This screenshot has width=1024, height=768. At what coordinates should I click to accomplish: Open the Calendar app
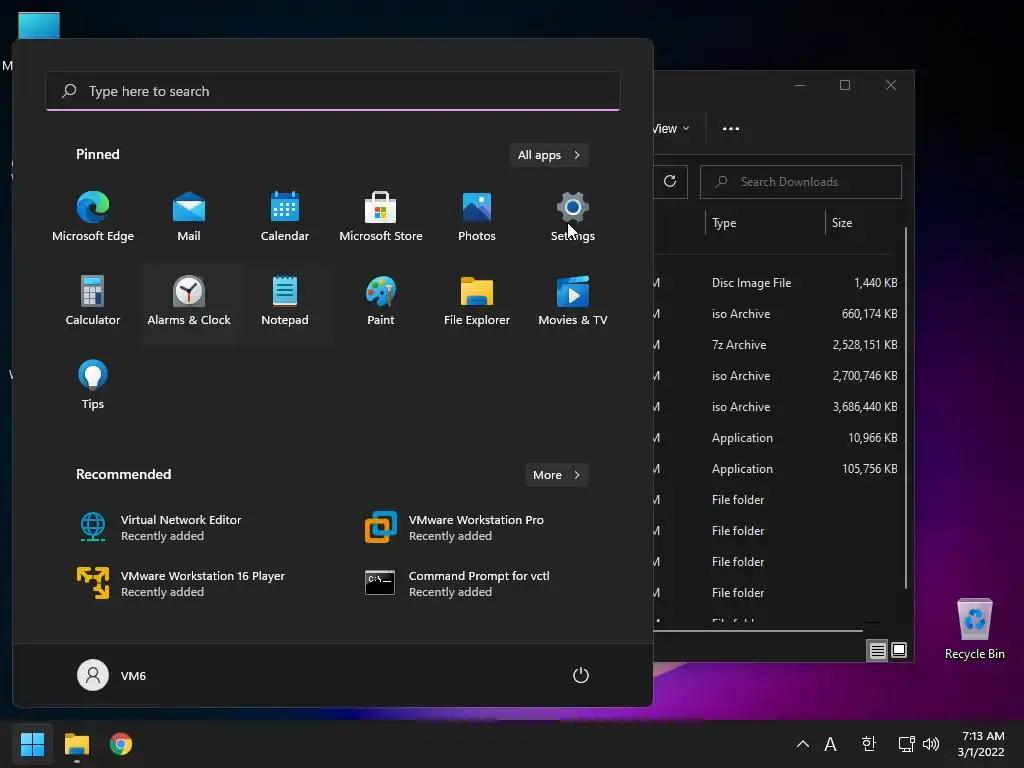coord(285,217)
